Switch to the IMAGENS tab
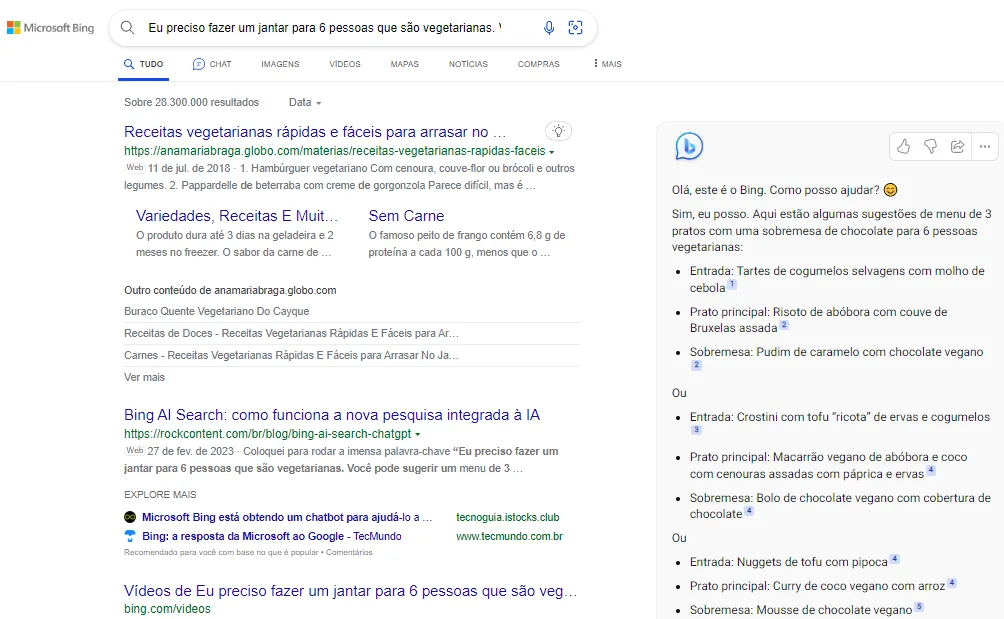Image resolution: width=1004 pixels, height=619 pixels. [x=280, y=64]
